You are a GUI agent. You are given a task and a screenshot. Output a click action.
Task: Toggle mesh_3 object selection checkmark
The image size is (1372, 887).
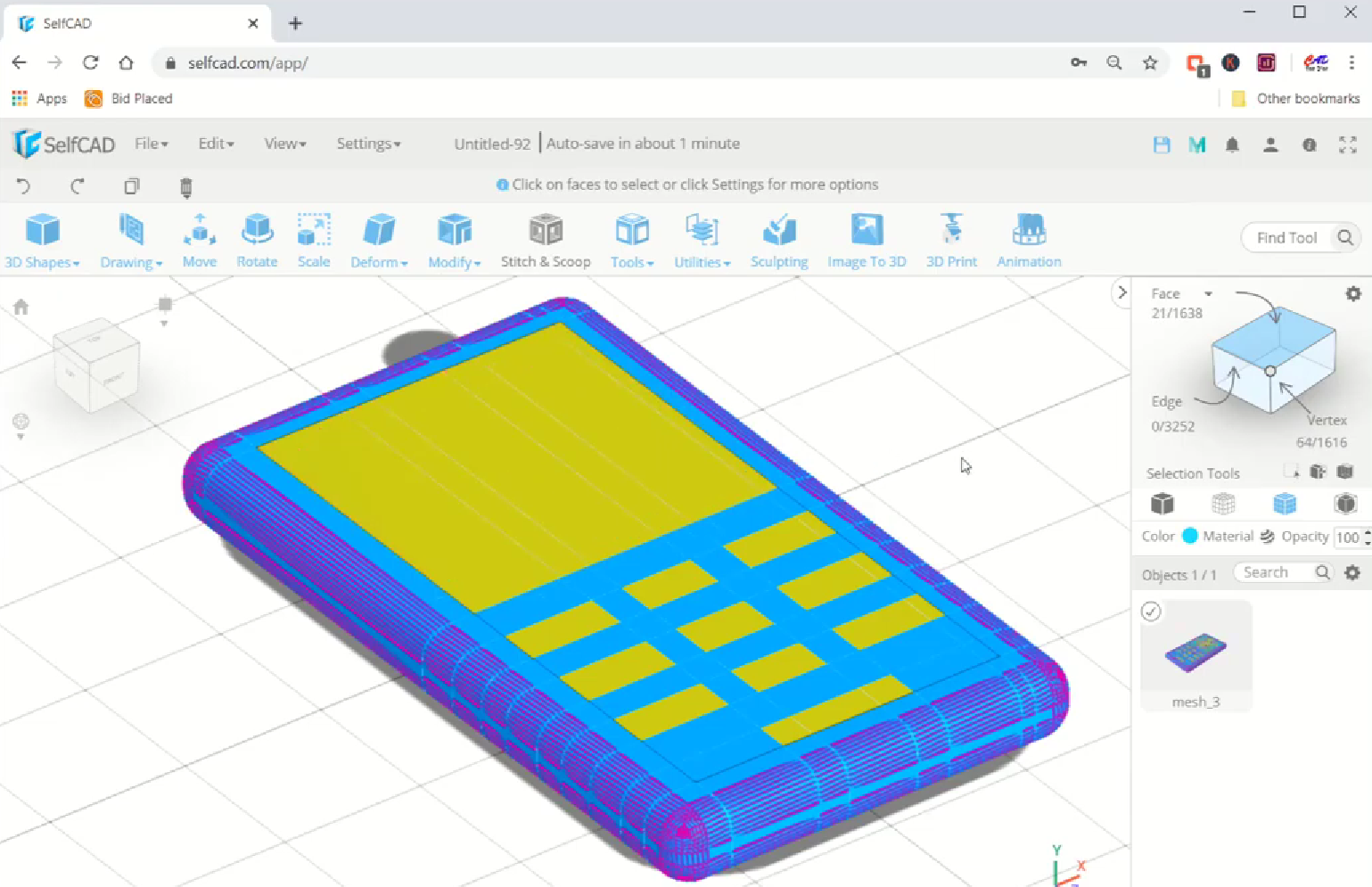coord(1151,612)
